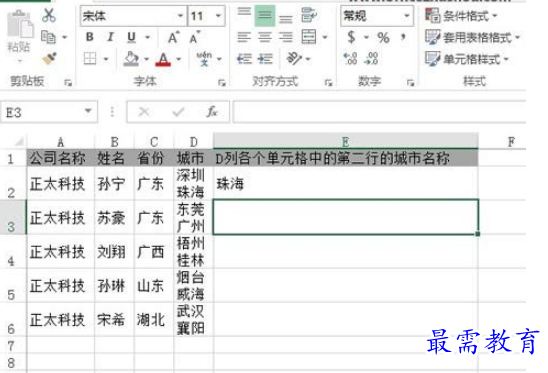The width and height of the screenshot is (548, 373).
Task: Open underline style dropdown arrow
Action: click(147, 37)
